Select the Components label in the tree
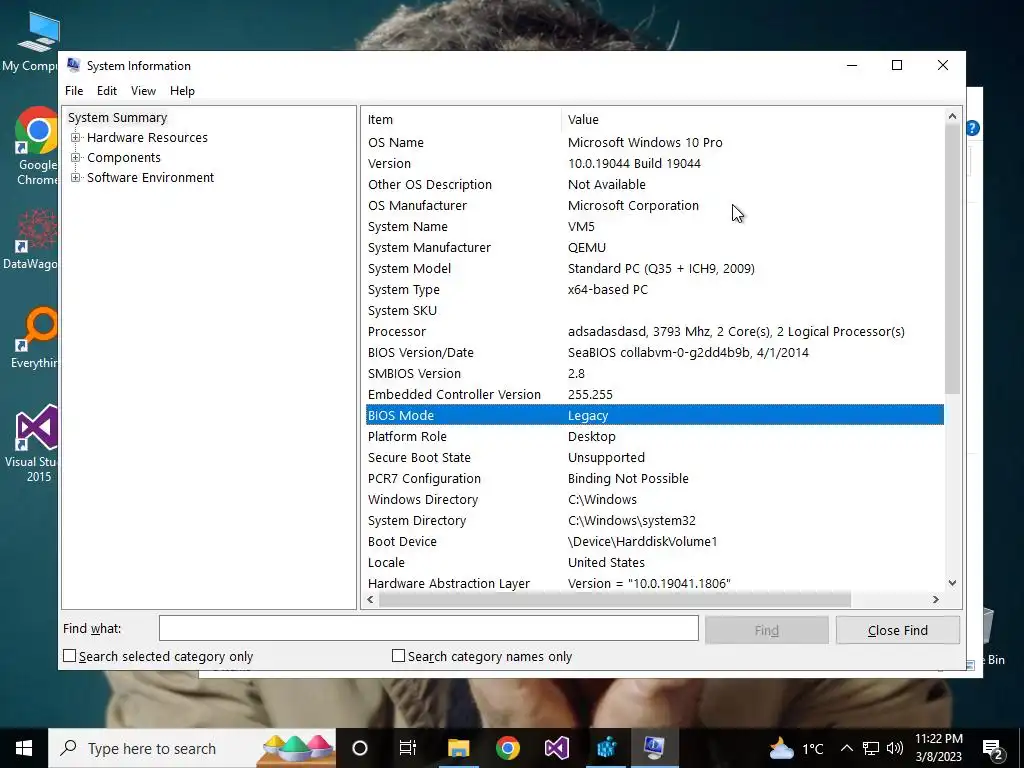The height and width of the screenshot is (768, 1024). [123, 157]
